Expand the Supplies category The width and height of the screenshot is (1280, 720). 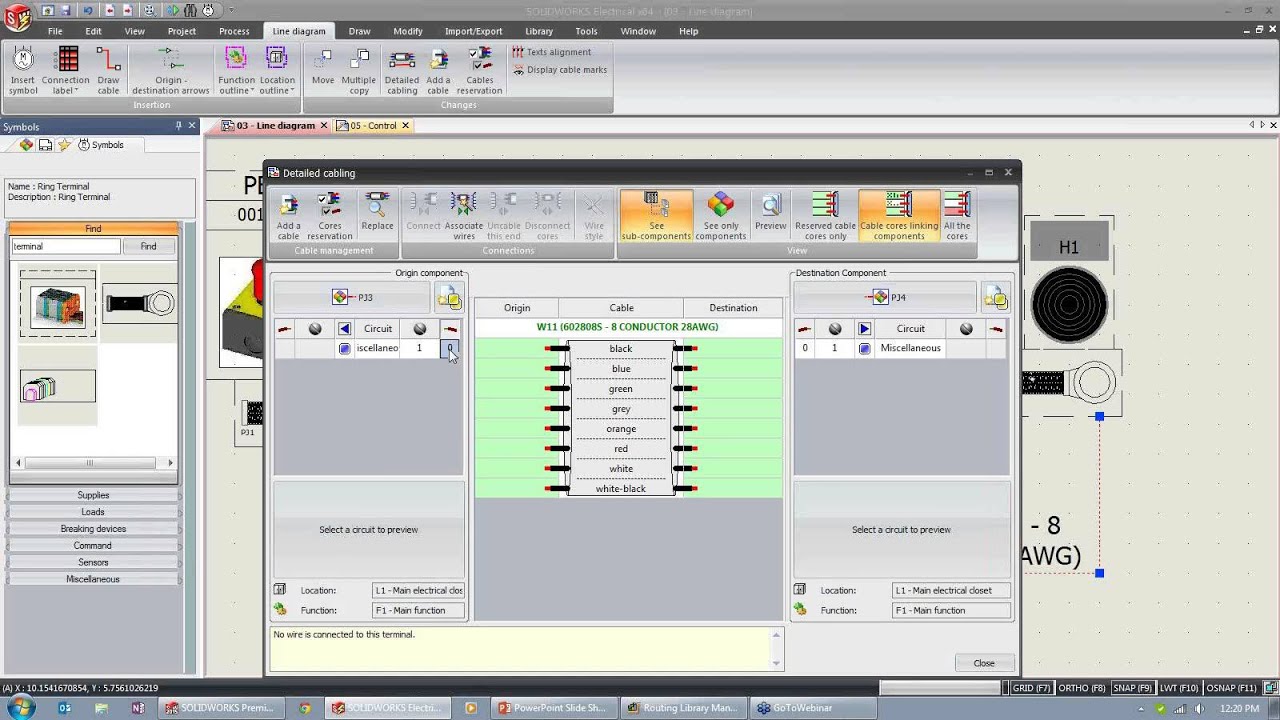[x=93, y=495]
